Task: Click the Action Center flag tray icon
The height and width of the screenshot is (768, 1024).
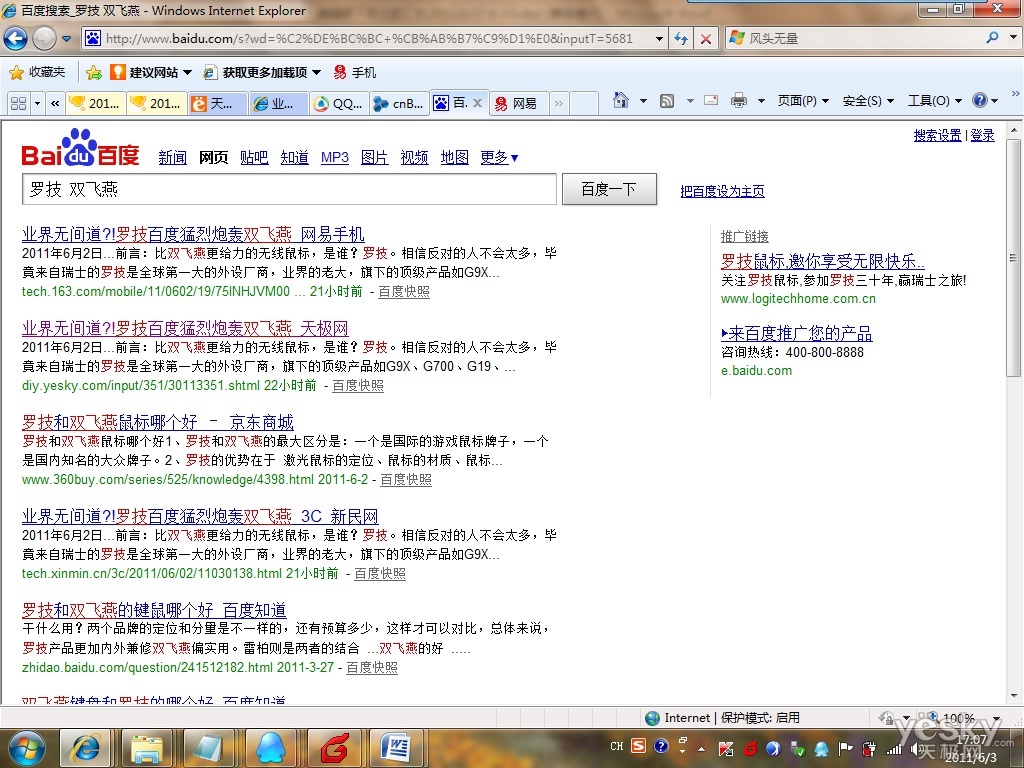Action: point(845,748)
